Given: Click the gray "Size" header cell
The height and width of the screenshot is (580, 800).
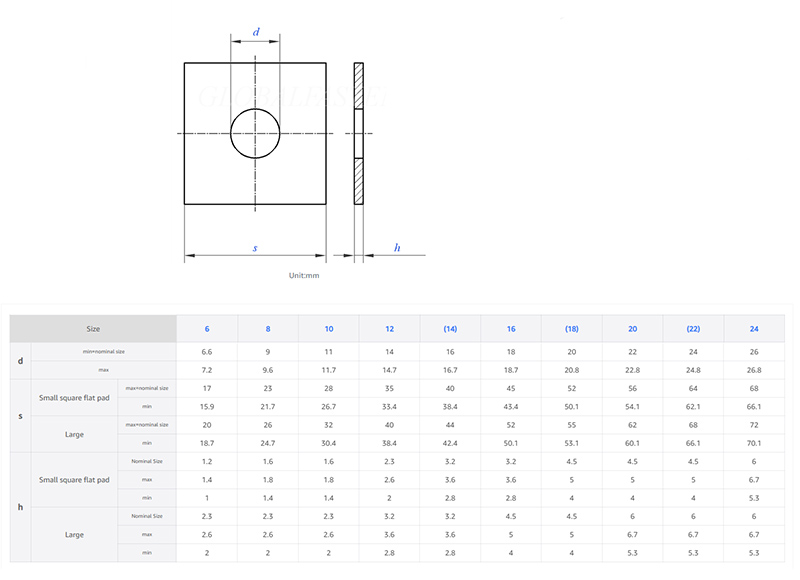Looking at the screenshot, I should [93, 328].
